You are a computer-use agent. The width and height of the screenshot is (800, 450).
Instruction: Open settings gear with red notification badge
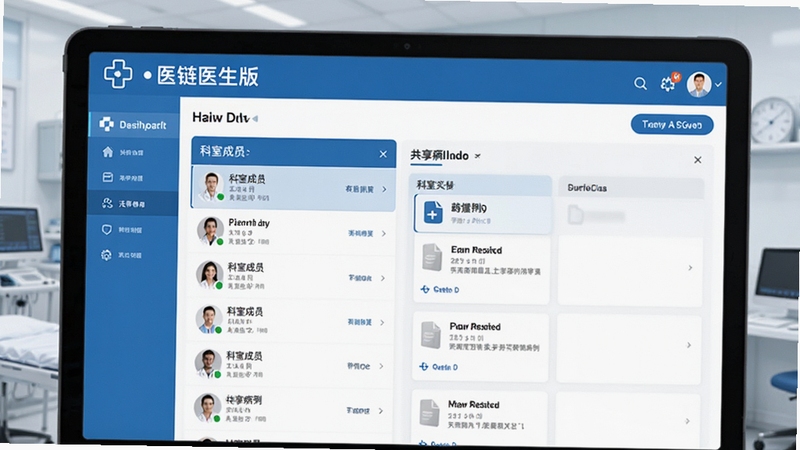[669, 83]
